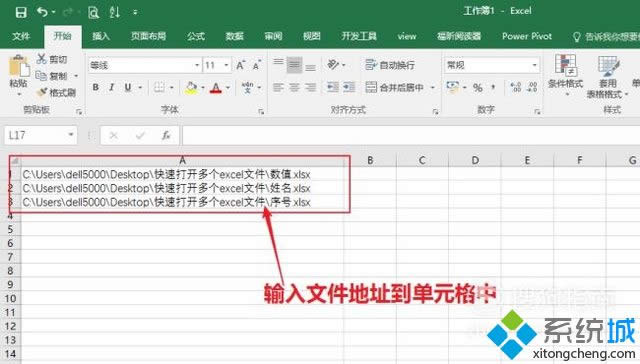Open the Name Box dropdown arrow

pyautogui.click(x=71, y=135)
